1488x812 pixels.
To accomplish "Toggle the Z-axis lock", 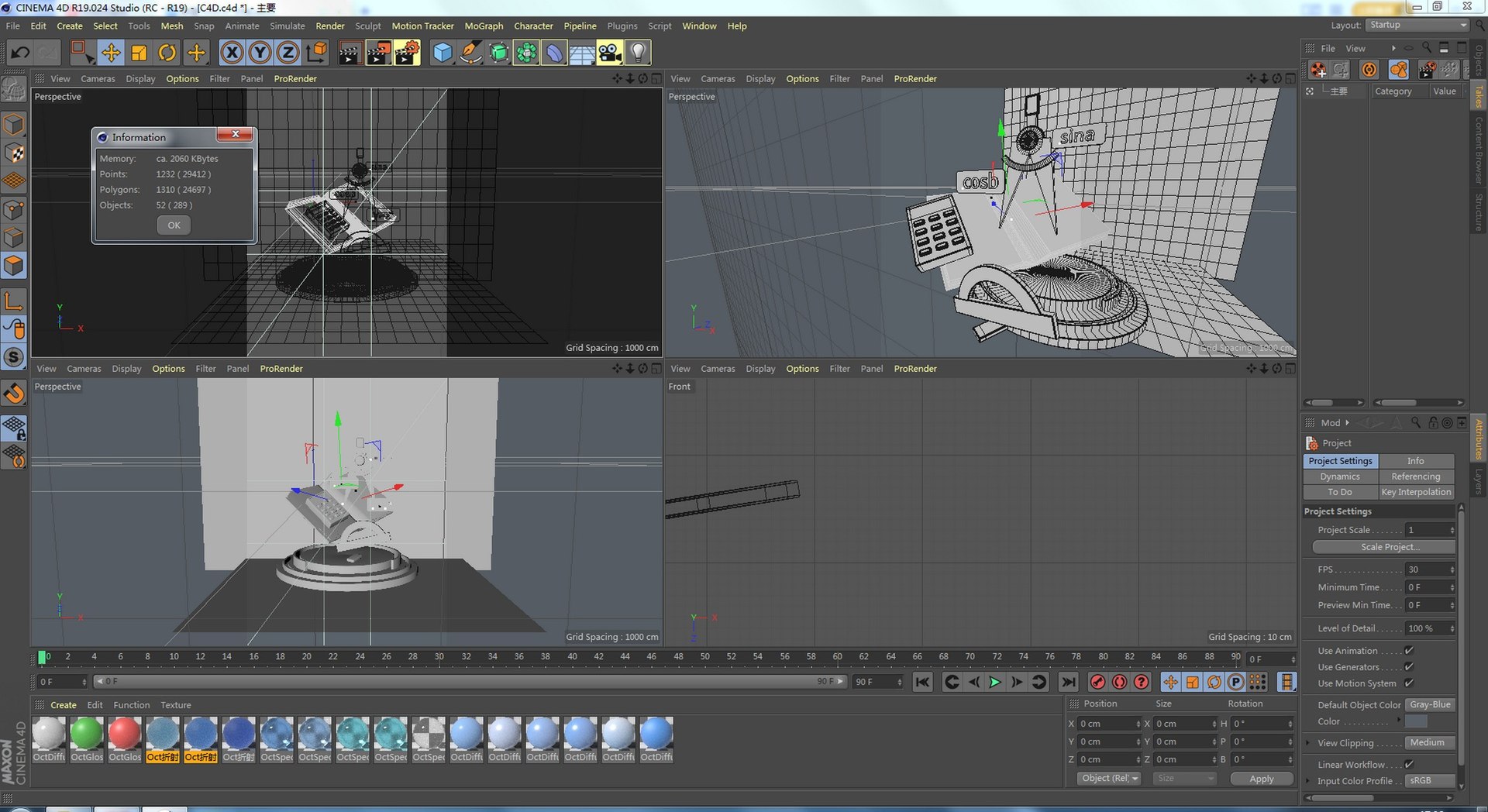I will 288,53.
